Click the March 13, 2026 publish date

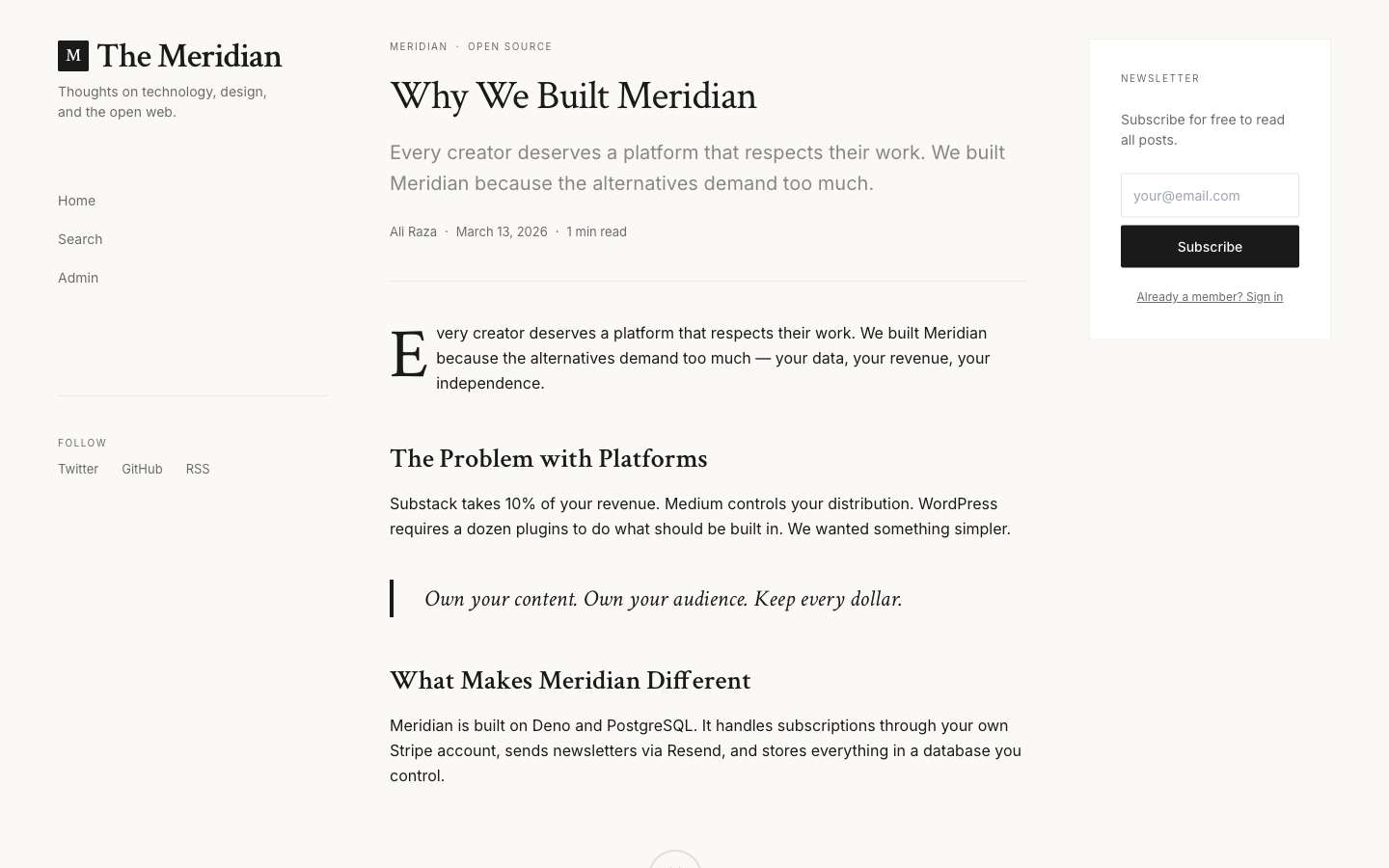502,231
